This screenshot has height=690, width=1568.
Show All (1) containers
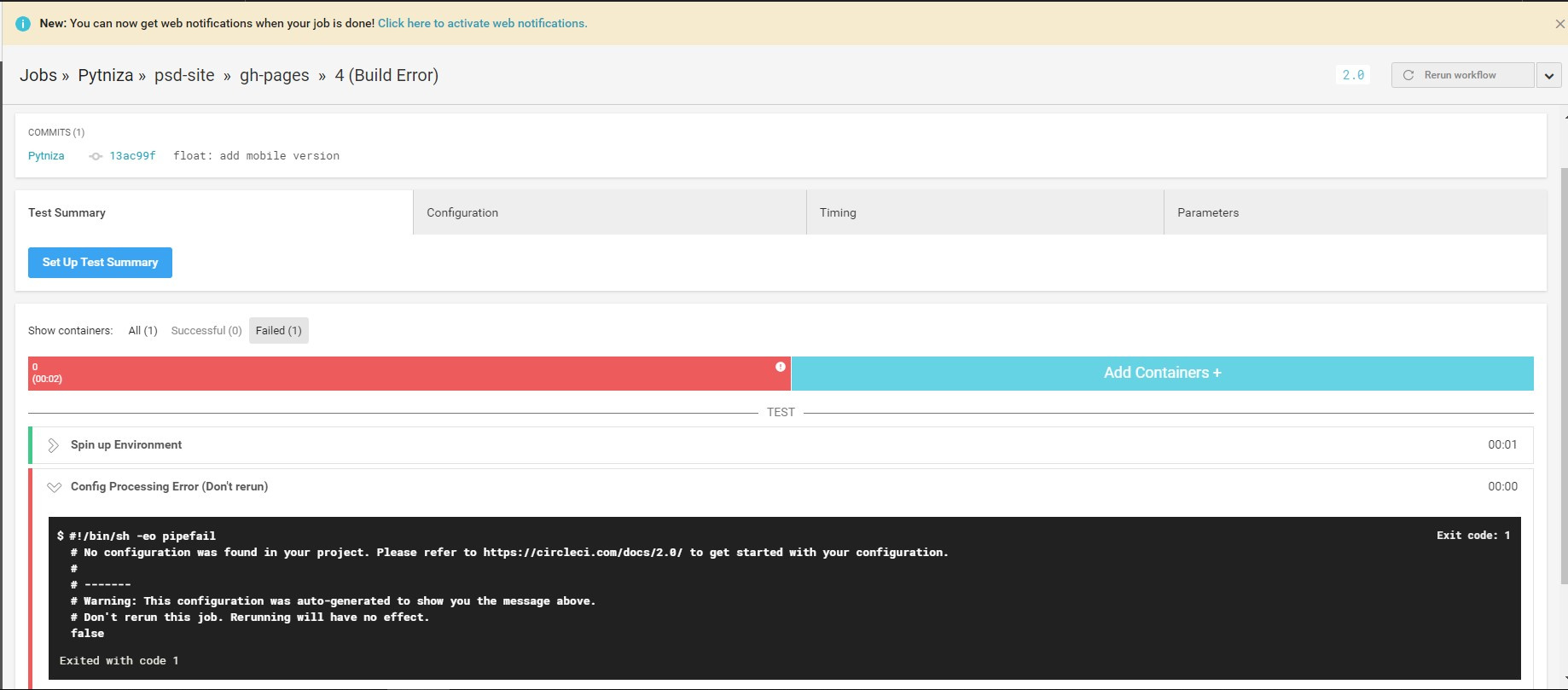(142, 331)
